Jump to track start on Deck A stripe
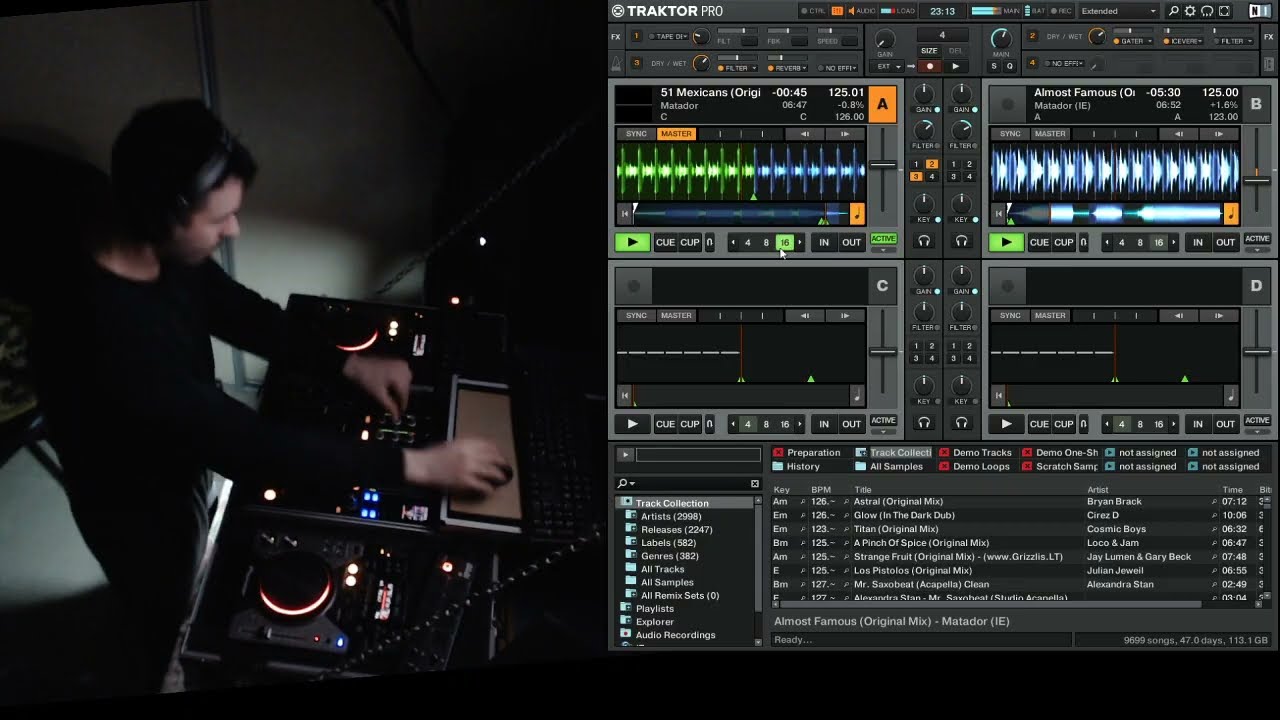 (x=624, y=214)
